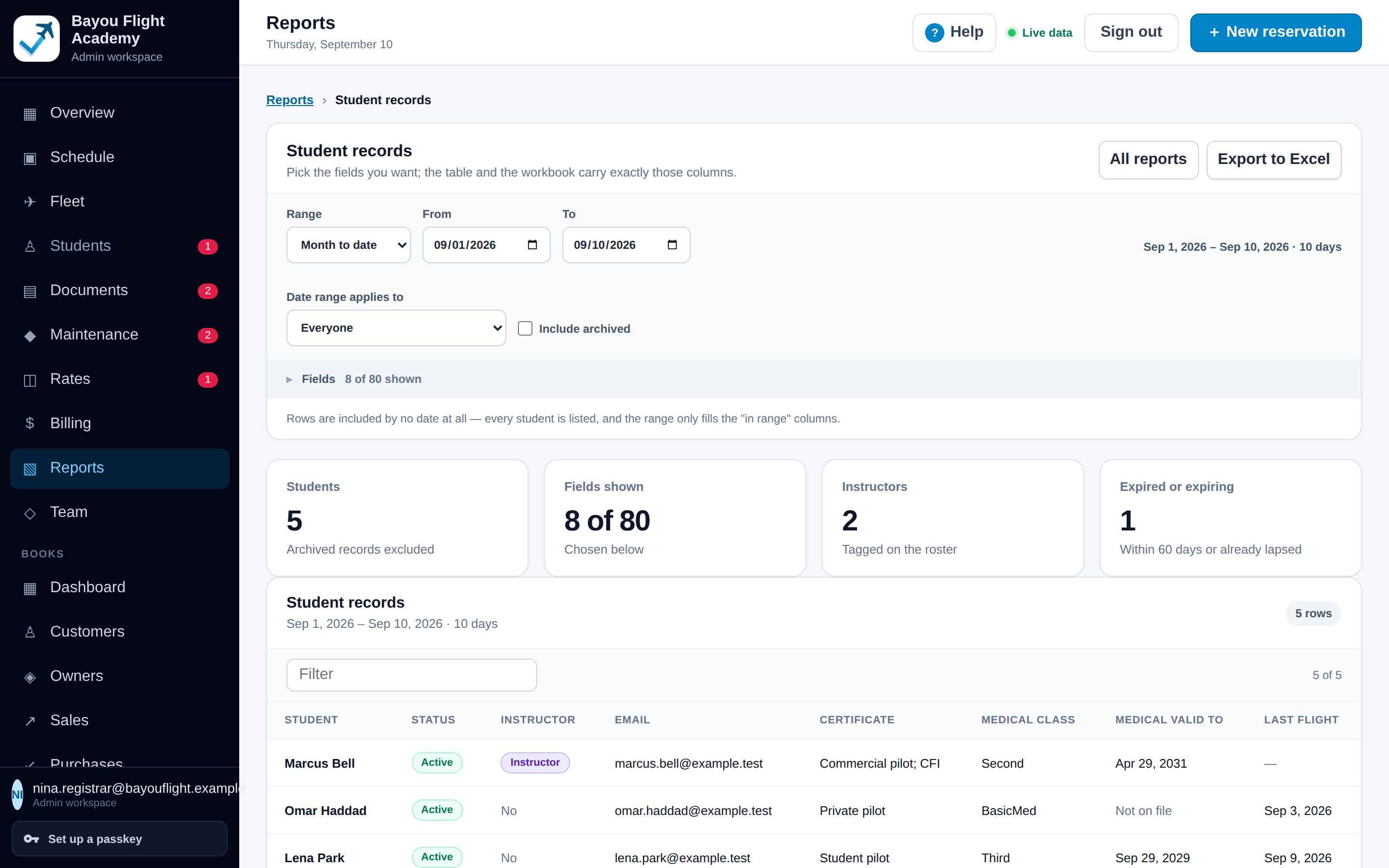Click the Team outline diamond icon
Image resolution: width=1389 pixels, height=868 pixels.
click(30, 513)
